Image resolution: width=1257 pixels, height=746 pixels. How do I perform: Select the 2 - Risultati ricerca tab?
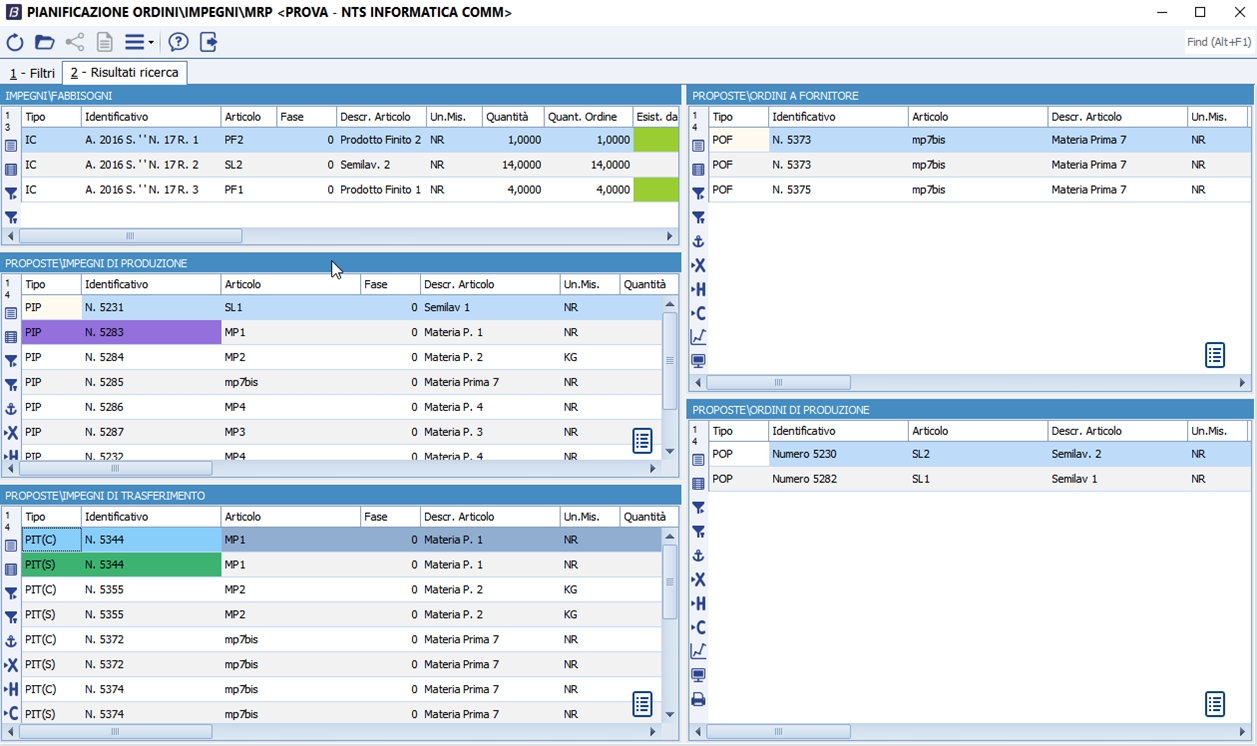pyautogui.click(x=124, y=73)
